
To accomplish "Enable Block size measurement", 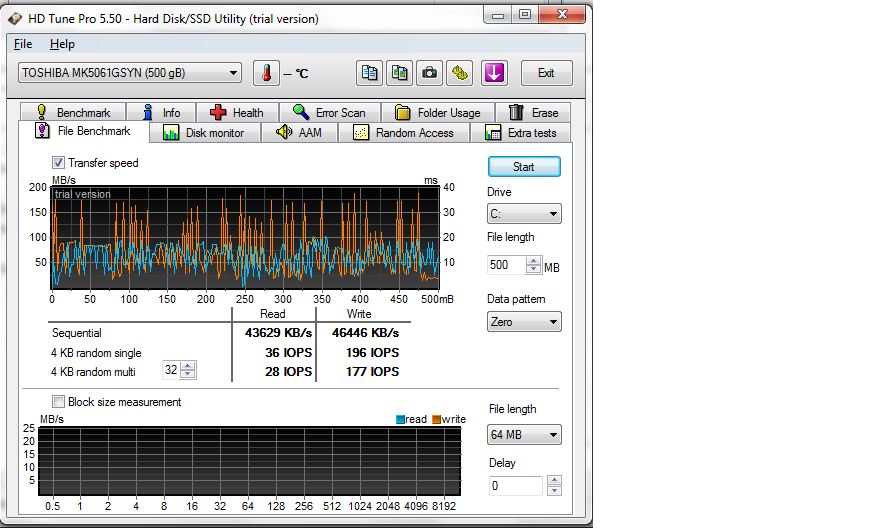I will (x=59, y=402).
